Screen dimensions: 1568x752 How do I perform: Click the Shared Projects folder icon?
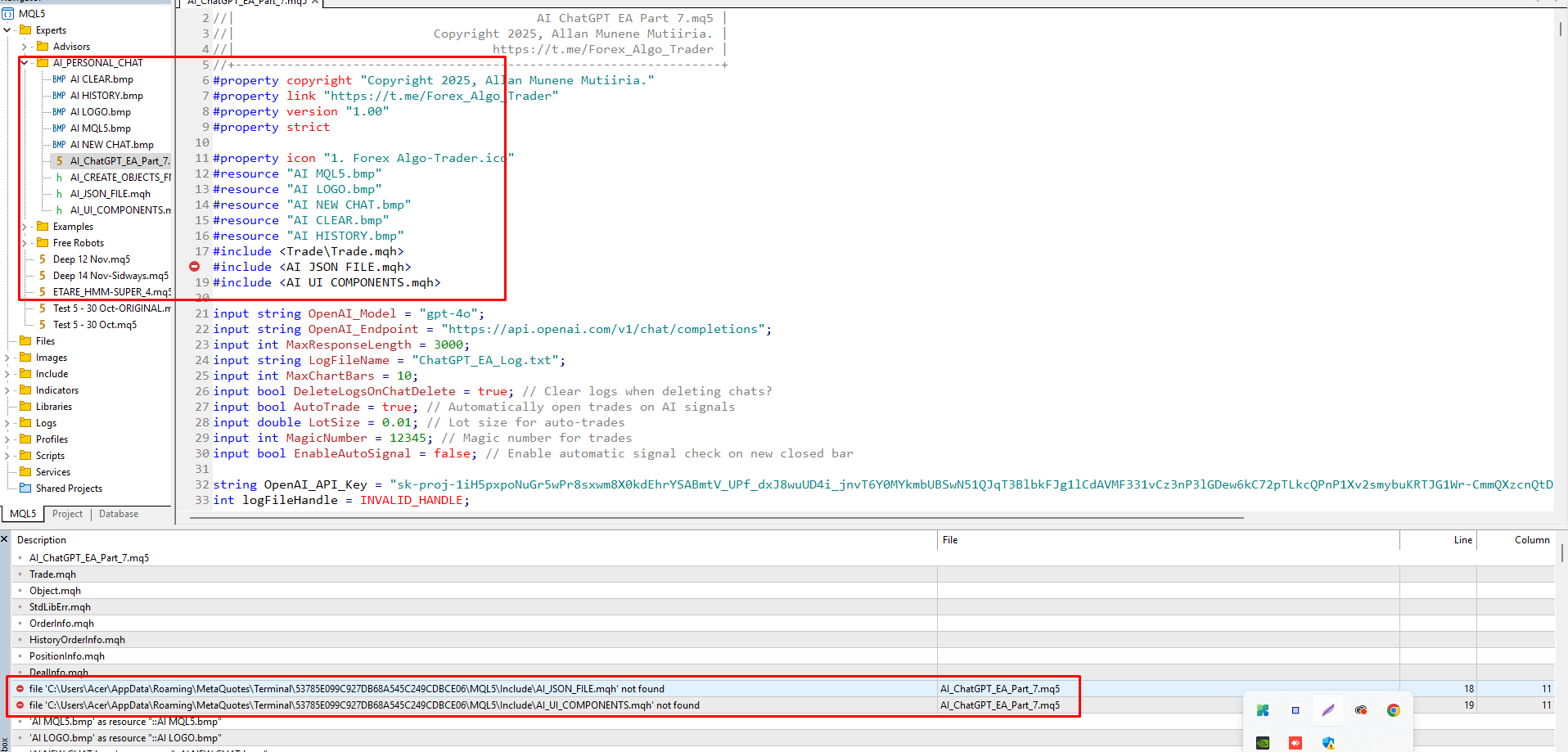[25, 488]
